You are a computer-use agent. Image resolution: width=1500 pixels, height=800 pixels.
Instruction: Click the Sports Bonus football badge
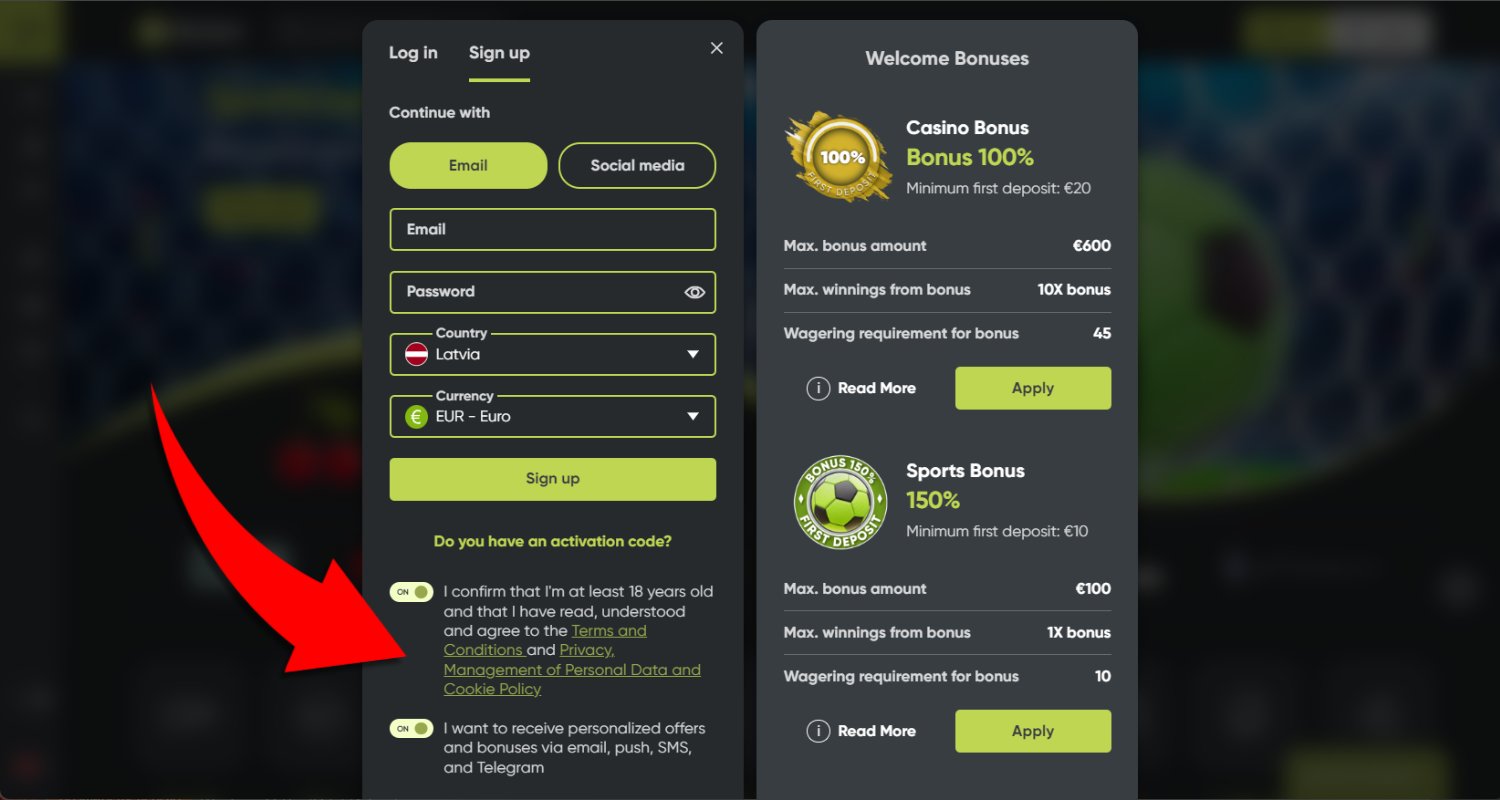pos(840,501)
